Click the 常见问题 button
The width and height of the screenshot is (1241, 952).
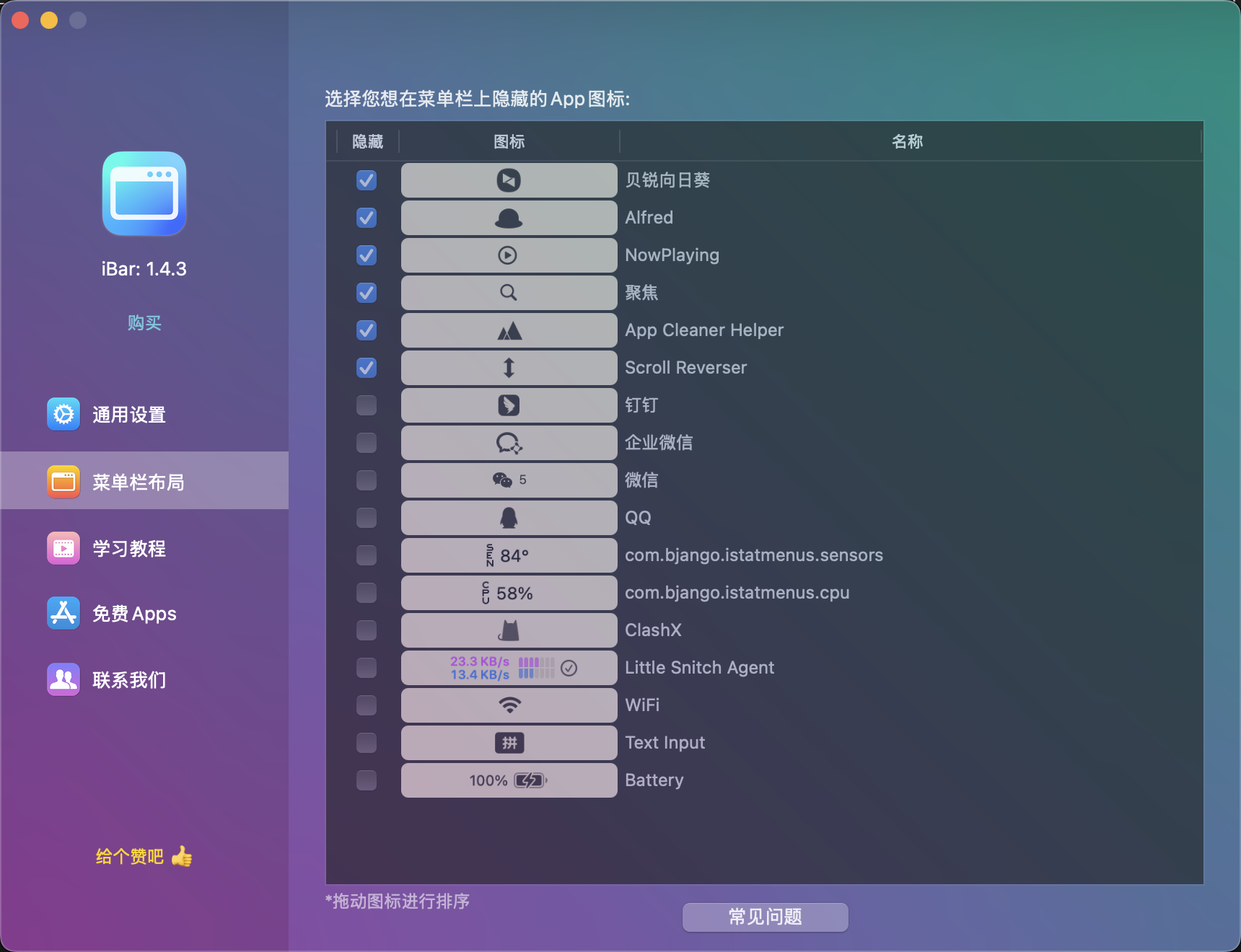tap(766, 917)
